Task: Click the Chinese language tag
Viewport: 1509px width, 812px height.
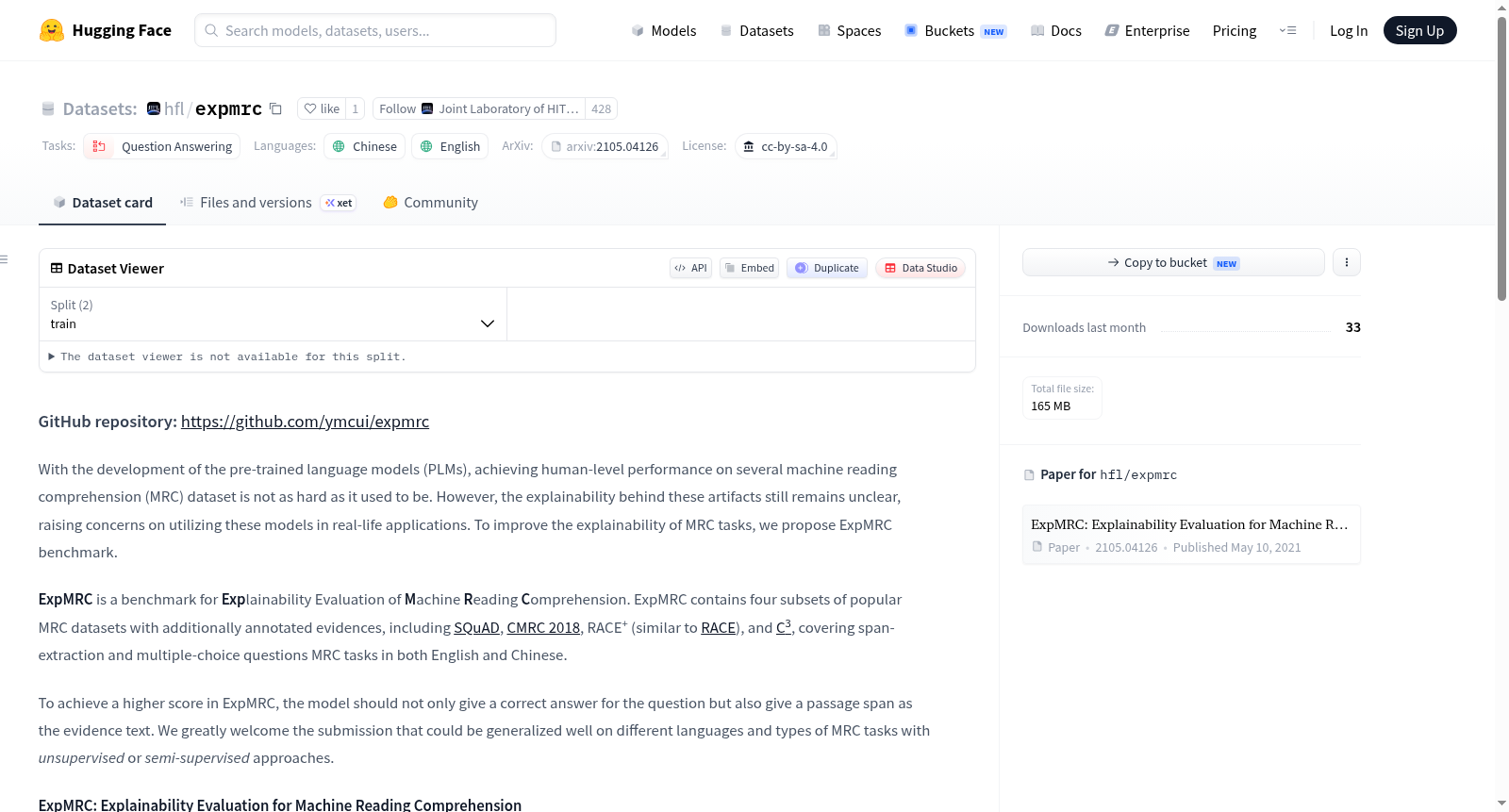Action: [x=365, y=146]
